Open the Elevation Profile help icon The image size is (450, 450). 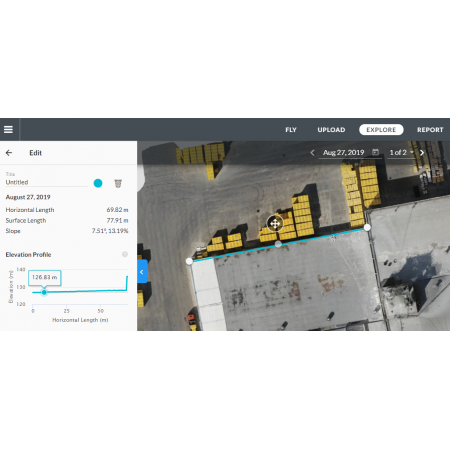pyautogui.click(x=125, y=254)
